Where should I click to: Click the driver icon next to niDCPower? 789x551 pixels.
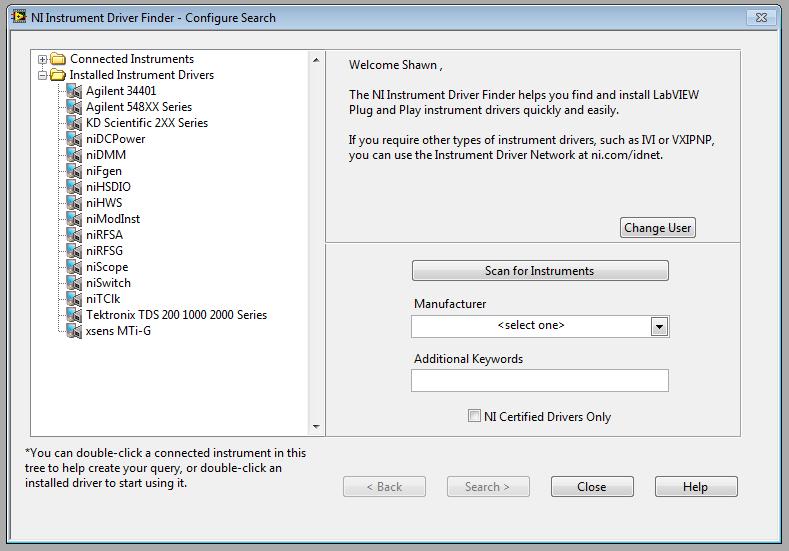pos(73,139)
